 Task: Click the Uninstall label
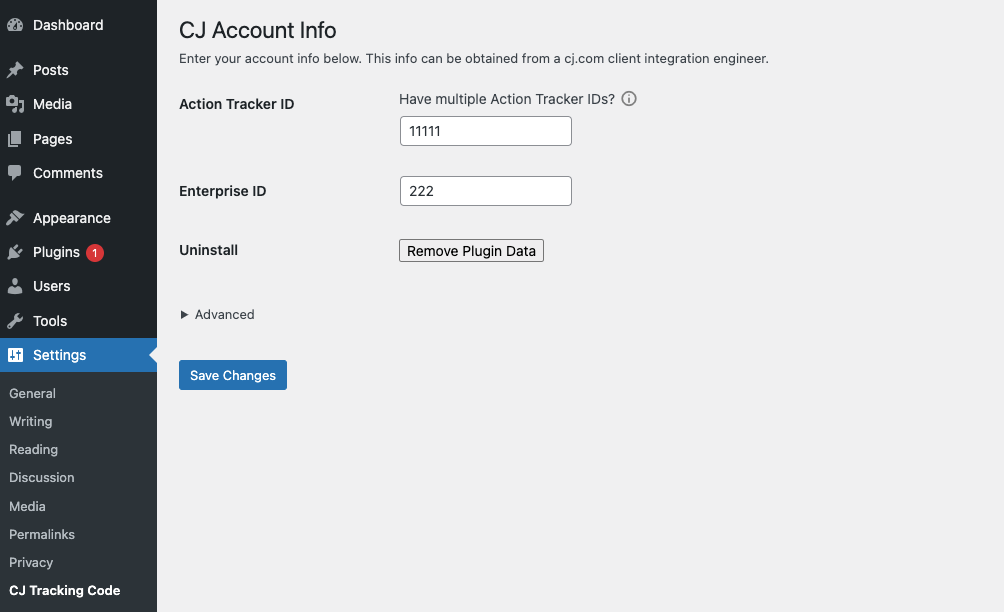pos(209,250)
